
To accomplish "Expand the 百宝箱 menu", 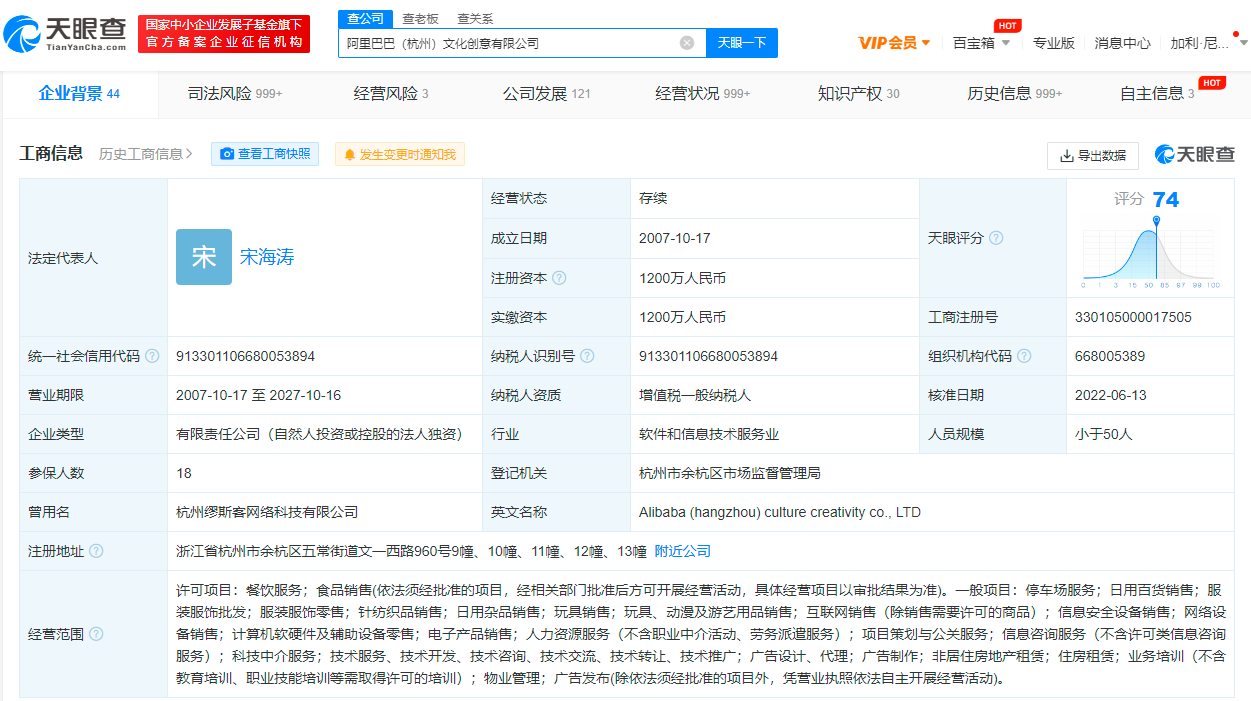I will (x=981, y=43).
